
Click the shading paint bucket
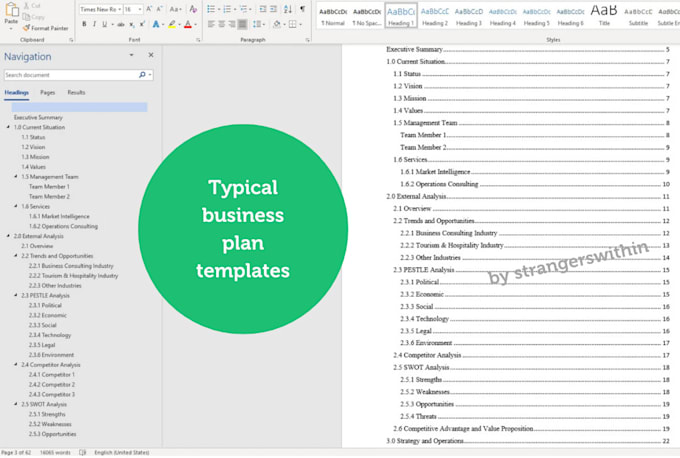pos(277,24)
